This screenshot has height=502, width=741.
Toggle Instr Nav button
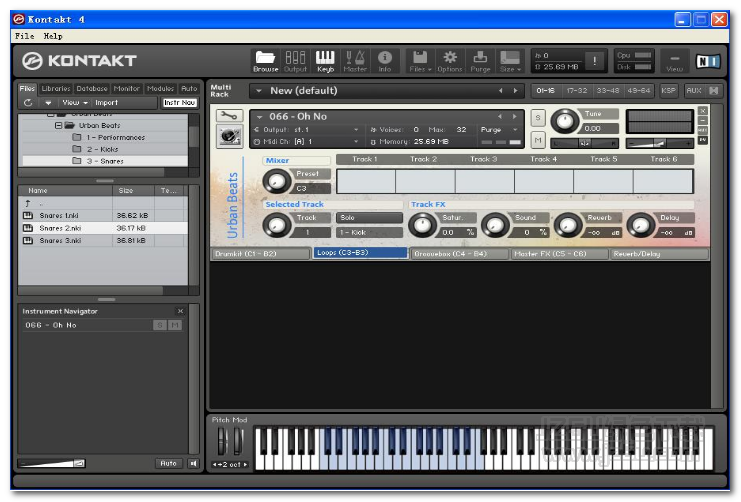point(180,103)
